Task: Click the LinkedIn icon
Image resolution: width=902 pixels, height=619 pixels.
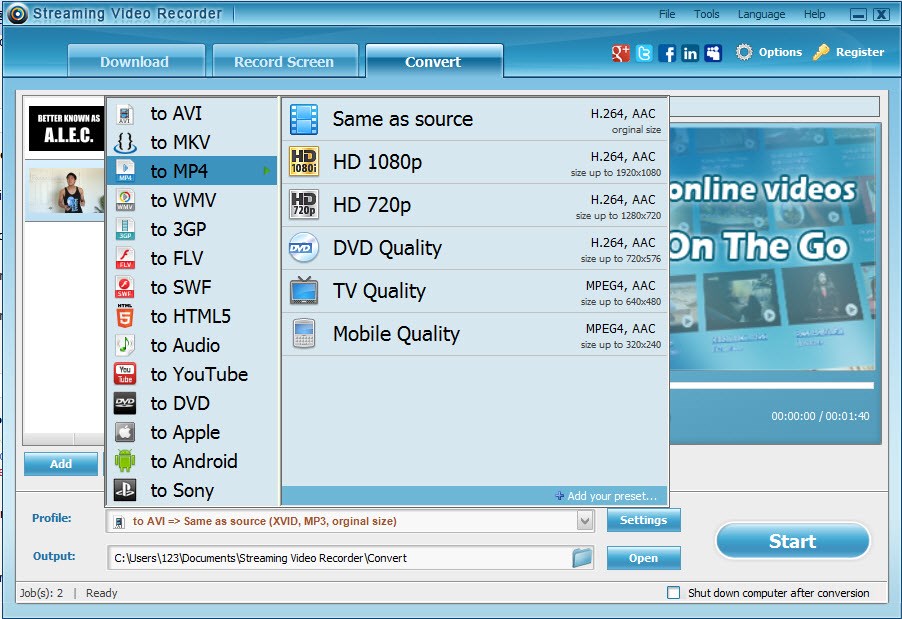Action: pyautogui.click(x=690, y=53)
